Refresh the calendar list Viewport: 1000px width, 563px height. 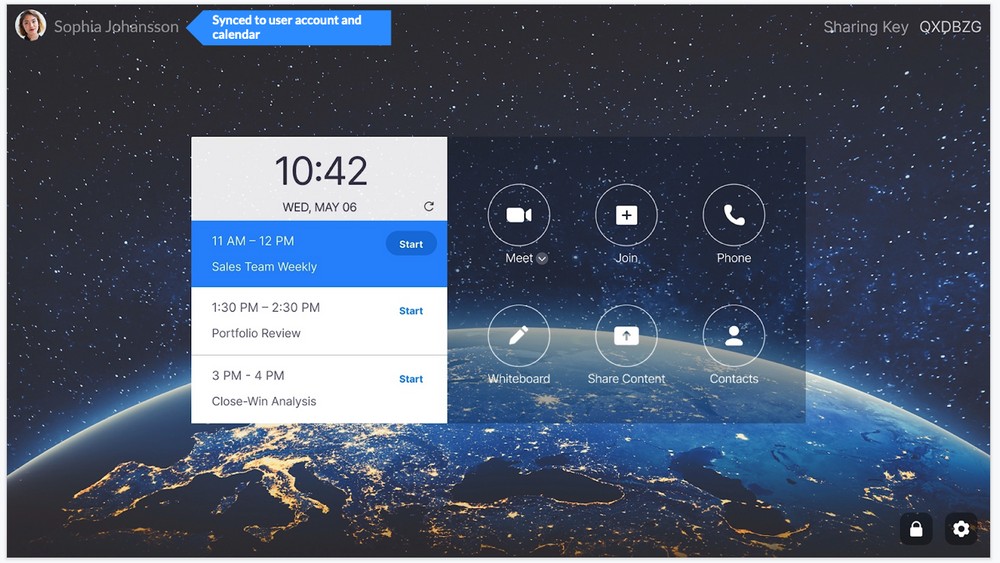[x=429, y=206]
